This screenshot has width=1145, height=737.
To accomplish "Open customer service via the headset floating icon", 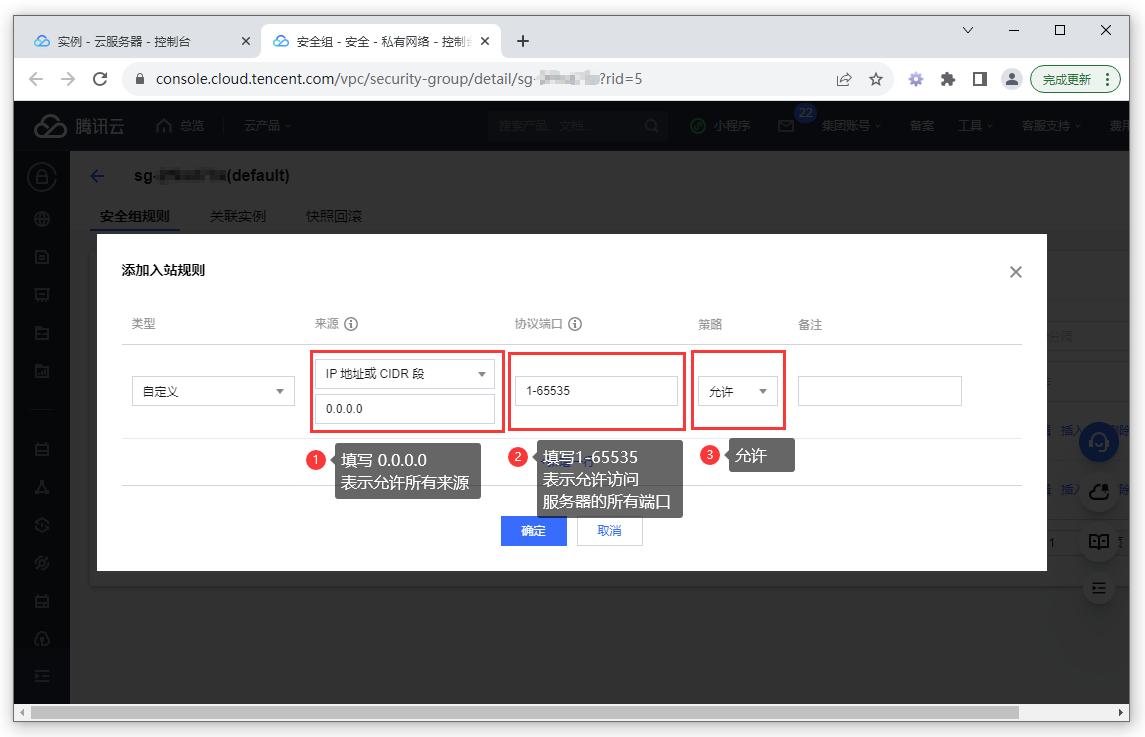I will click(1098, 442).
